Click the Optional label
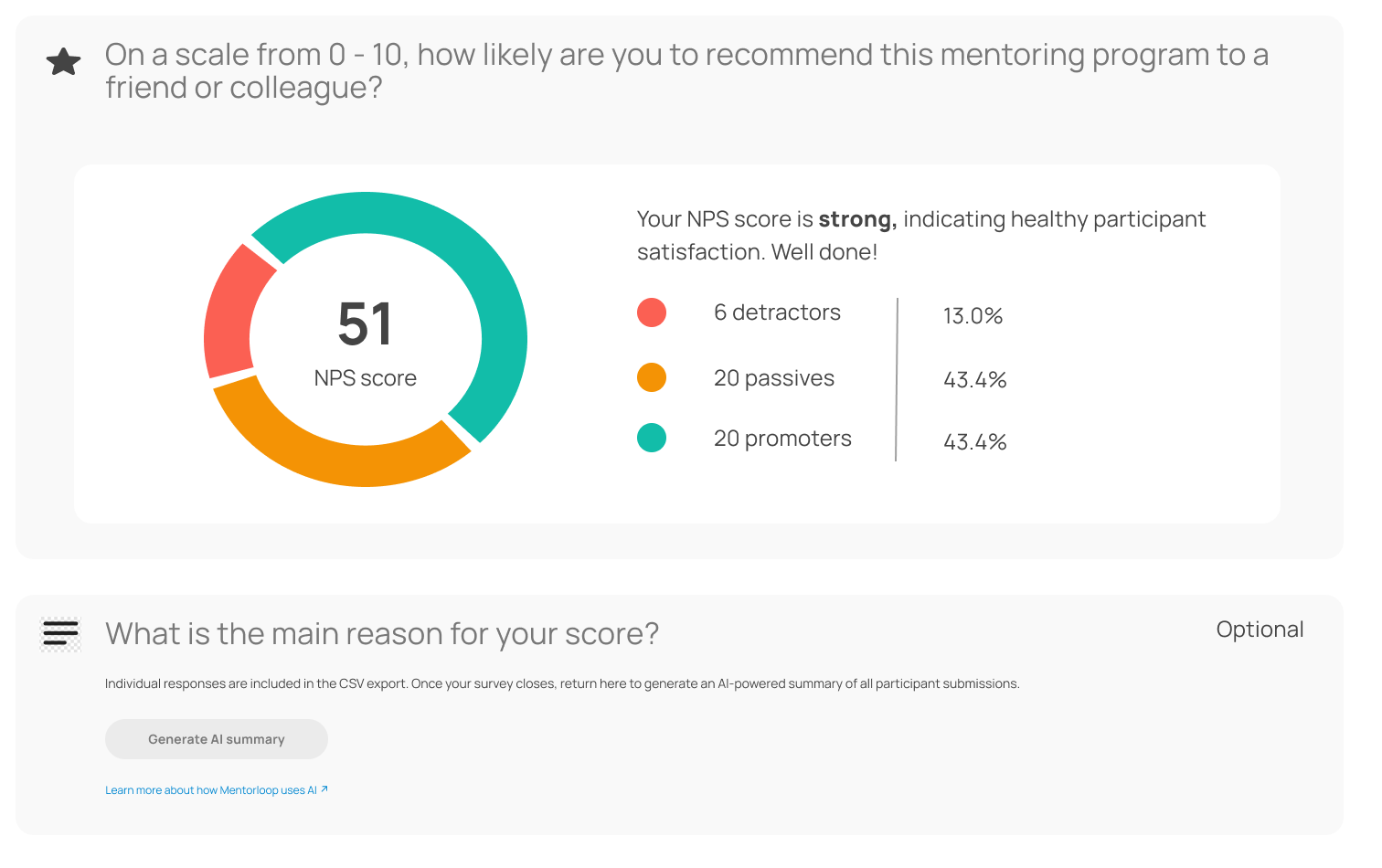 (1260, 630)
